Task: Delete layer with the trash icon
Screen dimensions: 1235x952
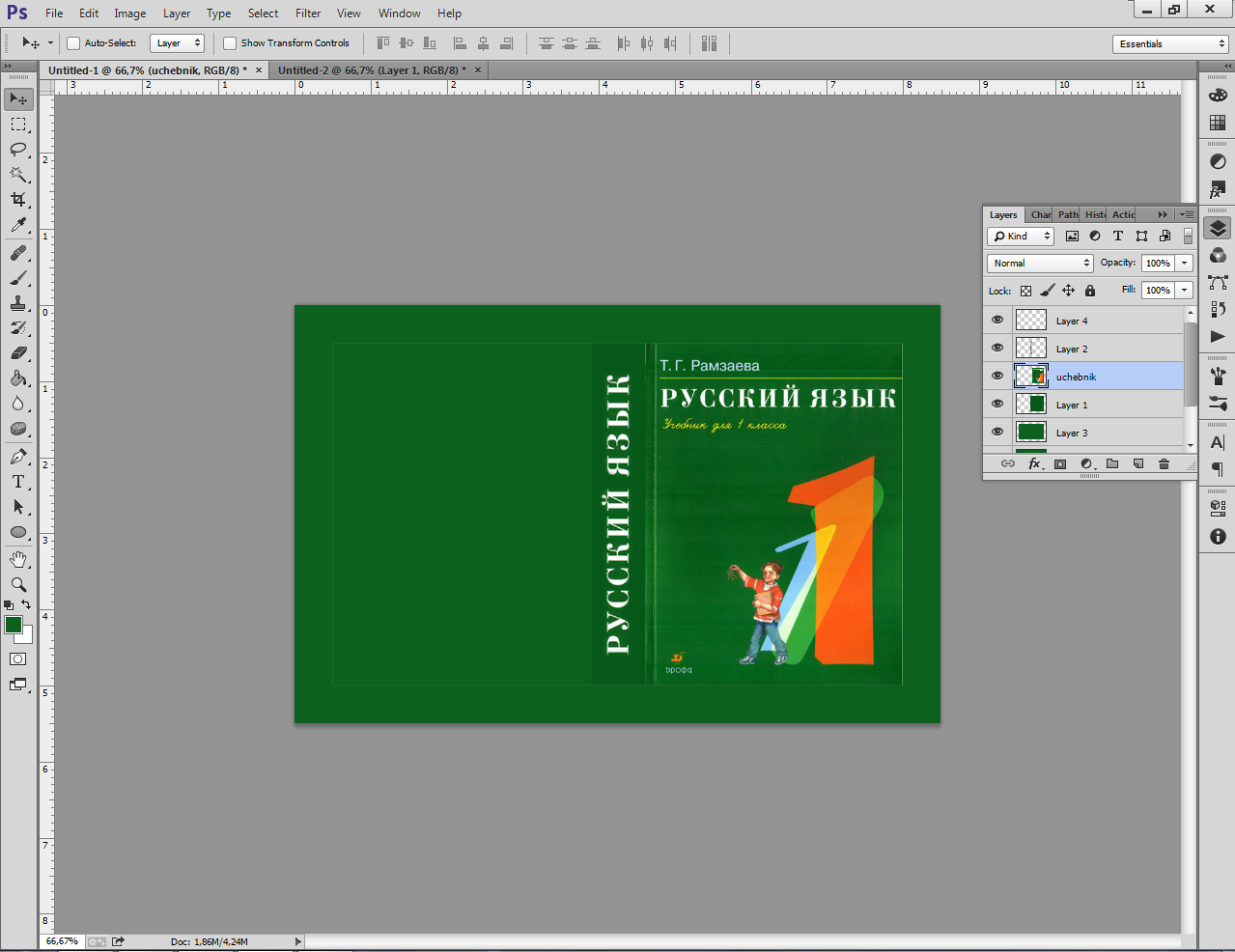Action: 1165,464
